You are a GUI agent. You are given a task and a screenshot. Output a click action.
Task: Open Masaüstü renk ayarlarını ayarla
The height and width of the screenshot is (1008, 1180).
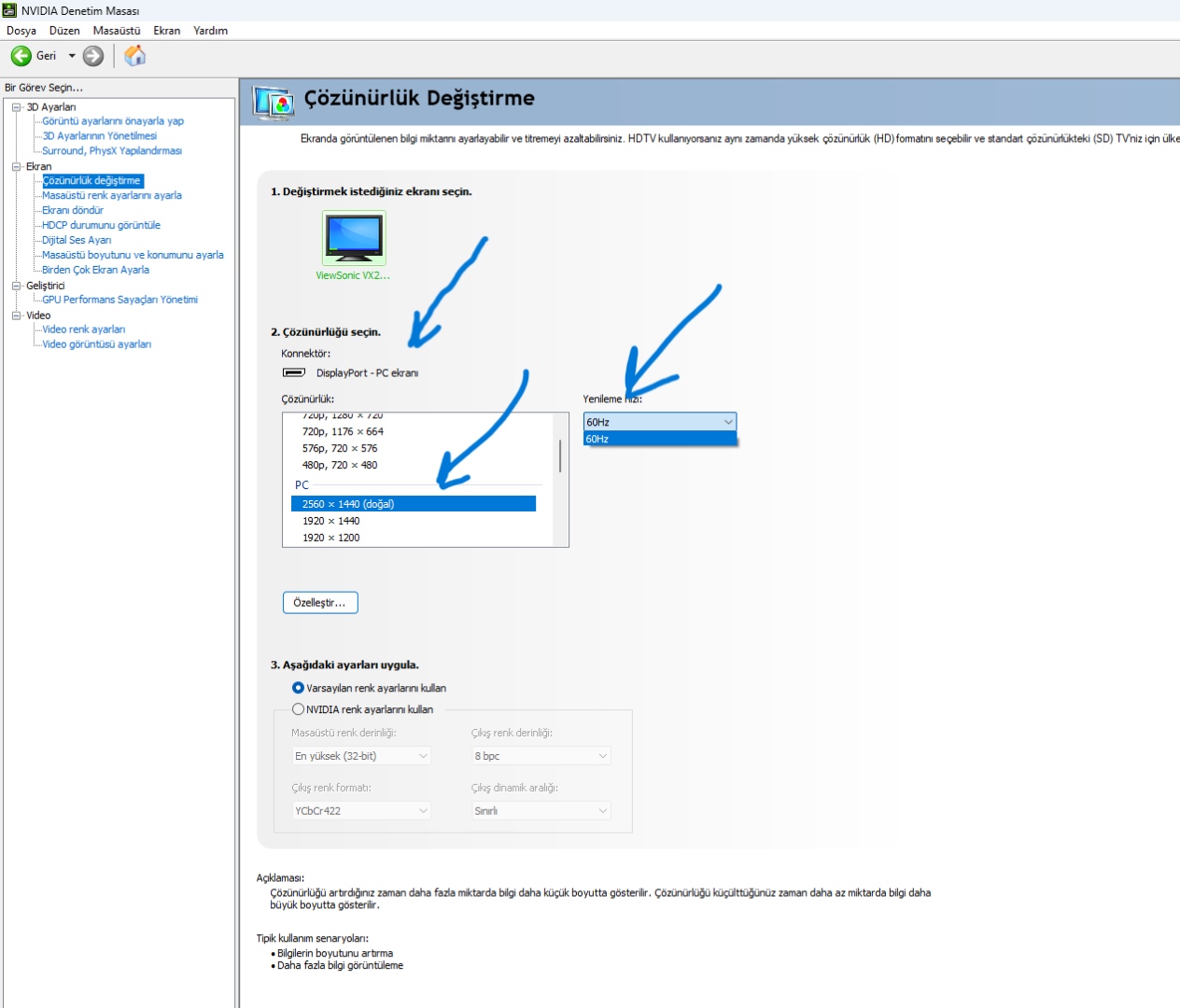pyautogui.click(x=112, y=196)
